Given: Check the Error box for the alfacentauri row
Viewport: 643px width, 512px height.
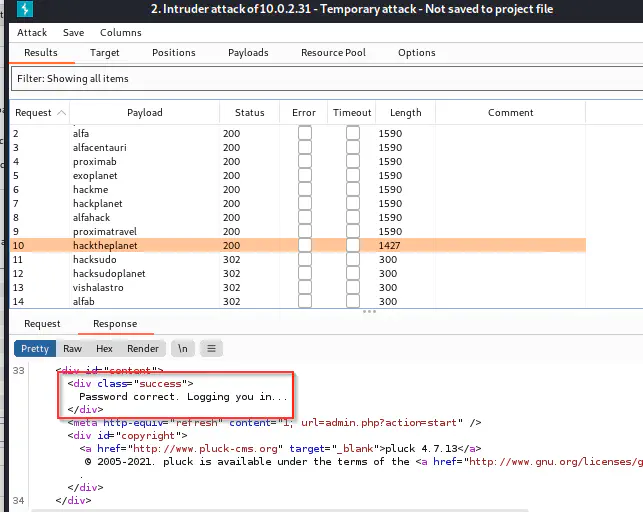Looking at the screenshot, I should tap(304, 148).
